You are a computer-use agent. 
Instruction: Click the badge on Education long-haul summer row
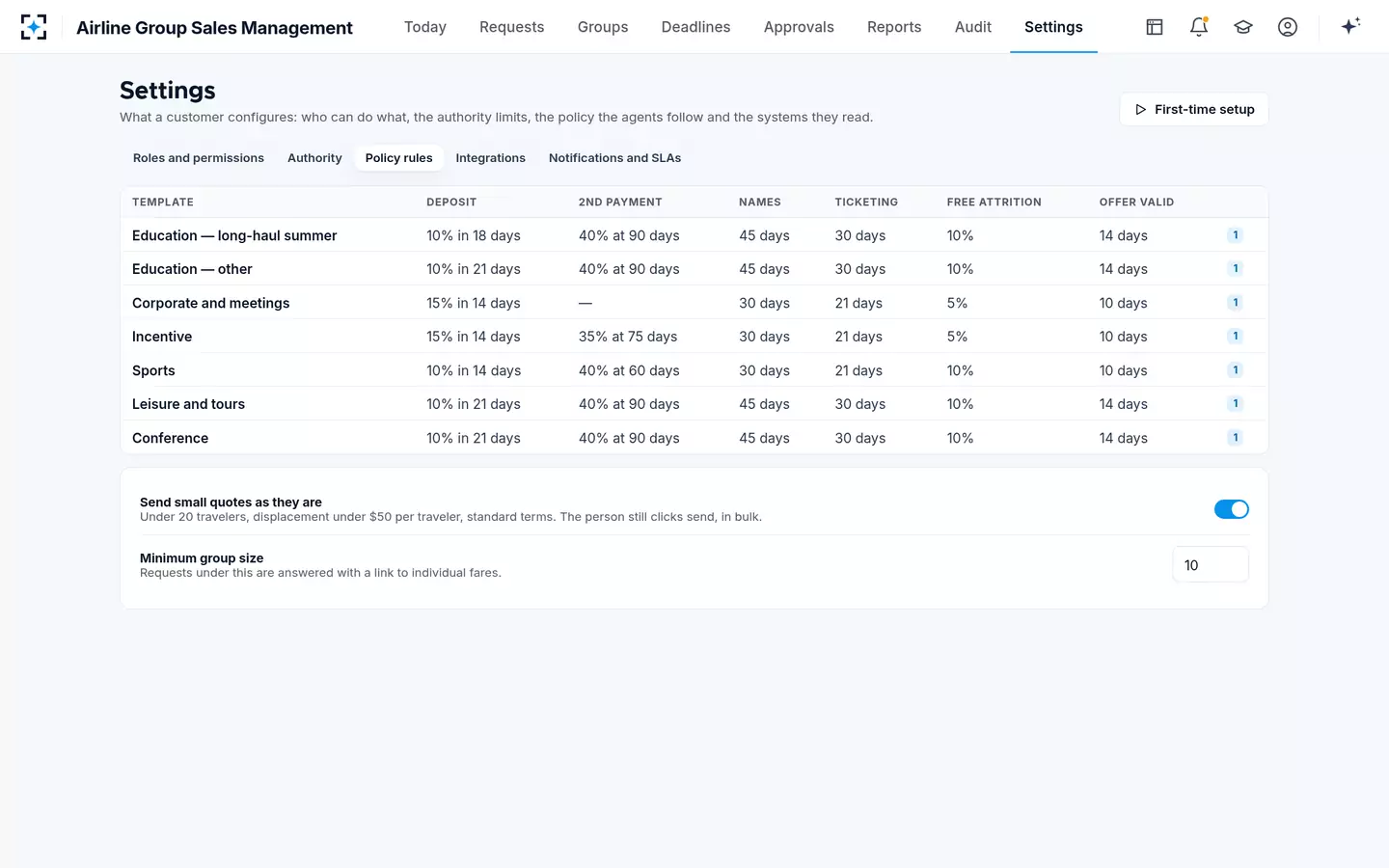coord(1235,235)
